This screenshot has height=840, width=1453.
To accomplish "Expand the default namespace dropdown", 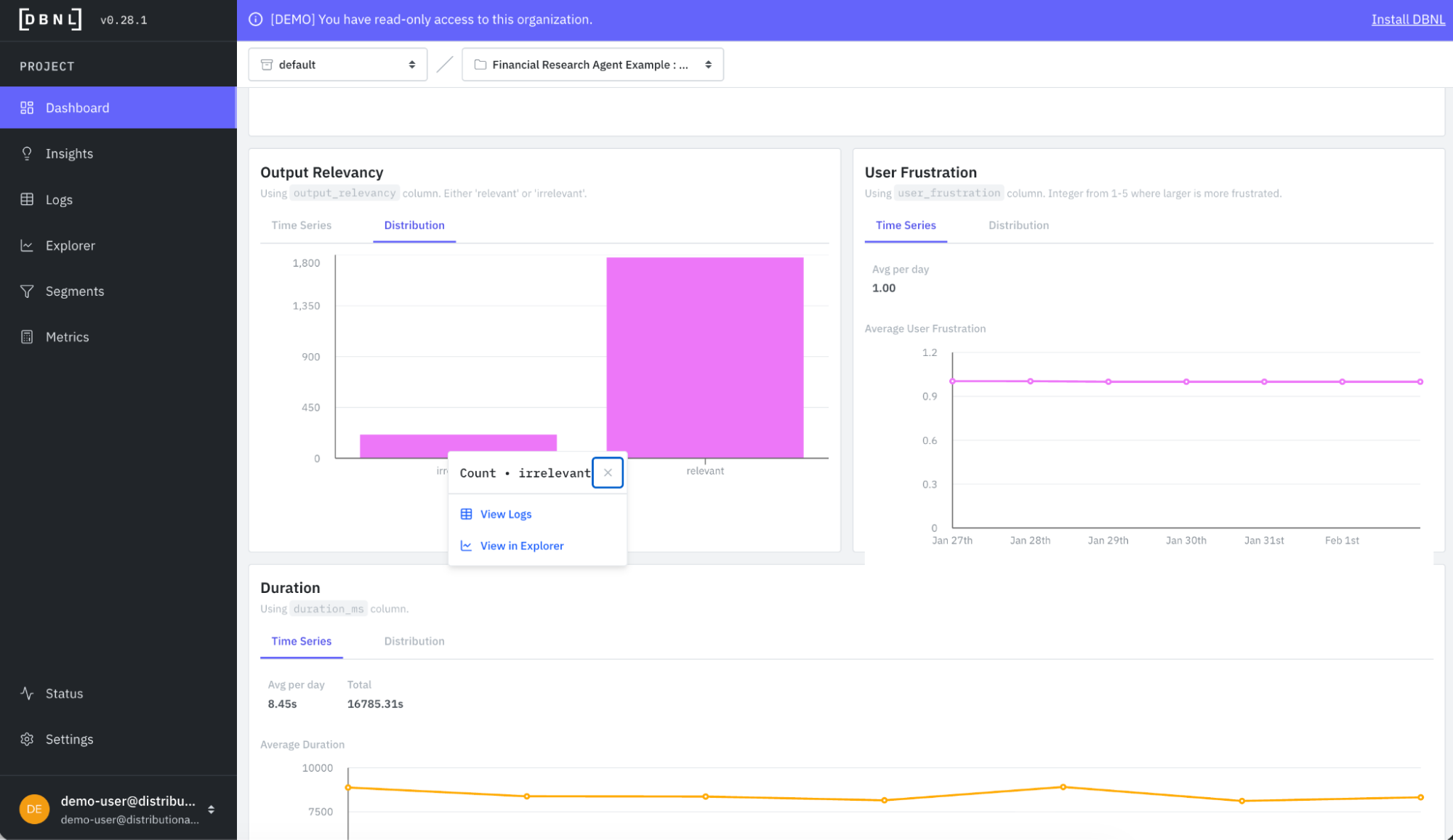I will pos(338,65).
